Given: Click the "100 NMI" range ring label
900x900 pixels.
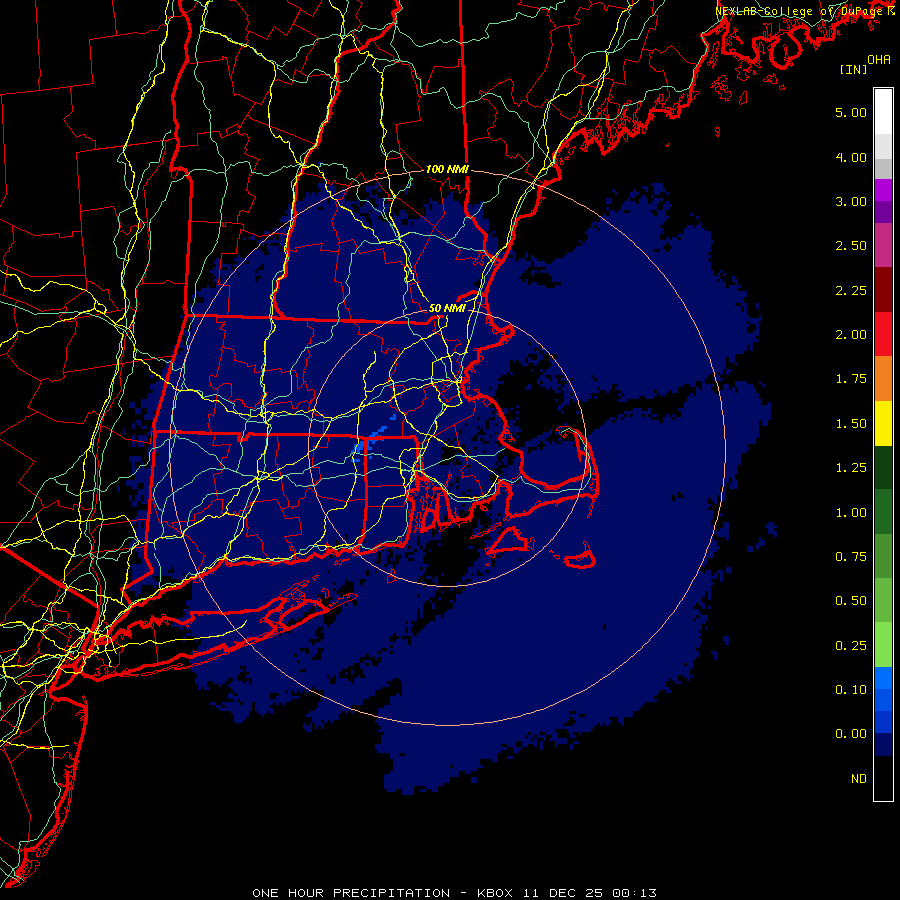Looking at the screenshot, I should point(447,169).
